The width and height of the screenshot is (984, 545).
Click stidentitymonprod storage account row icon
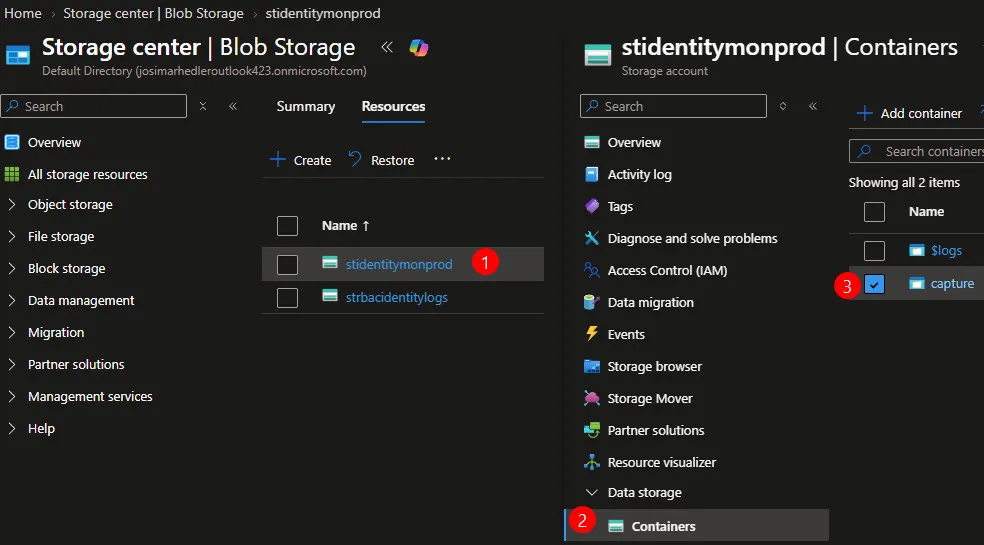[x=330, y=262]
